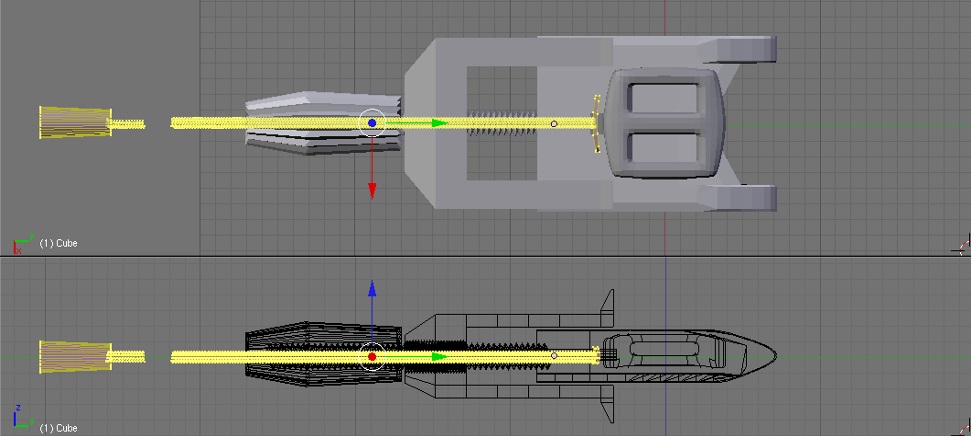Viewport: 971px width, 436px height.
Task: Click the horizontal divider between the two viewports
Action: [x=486, y=256]
